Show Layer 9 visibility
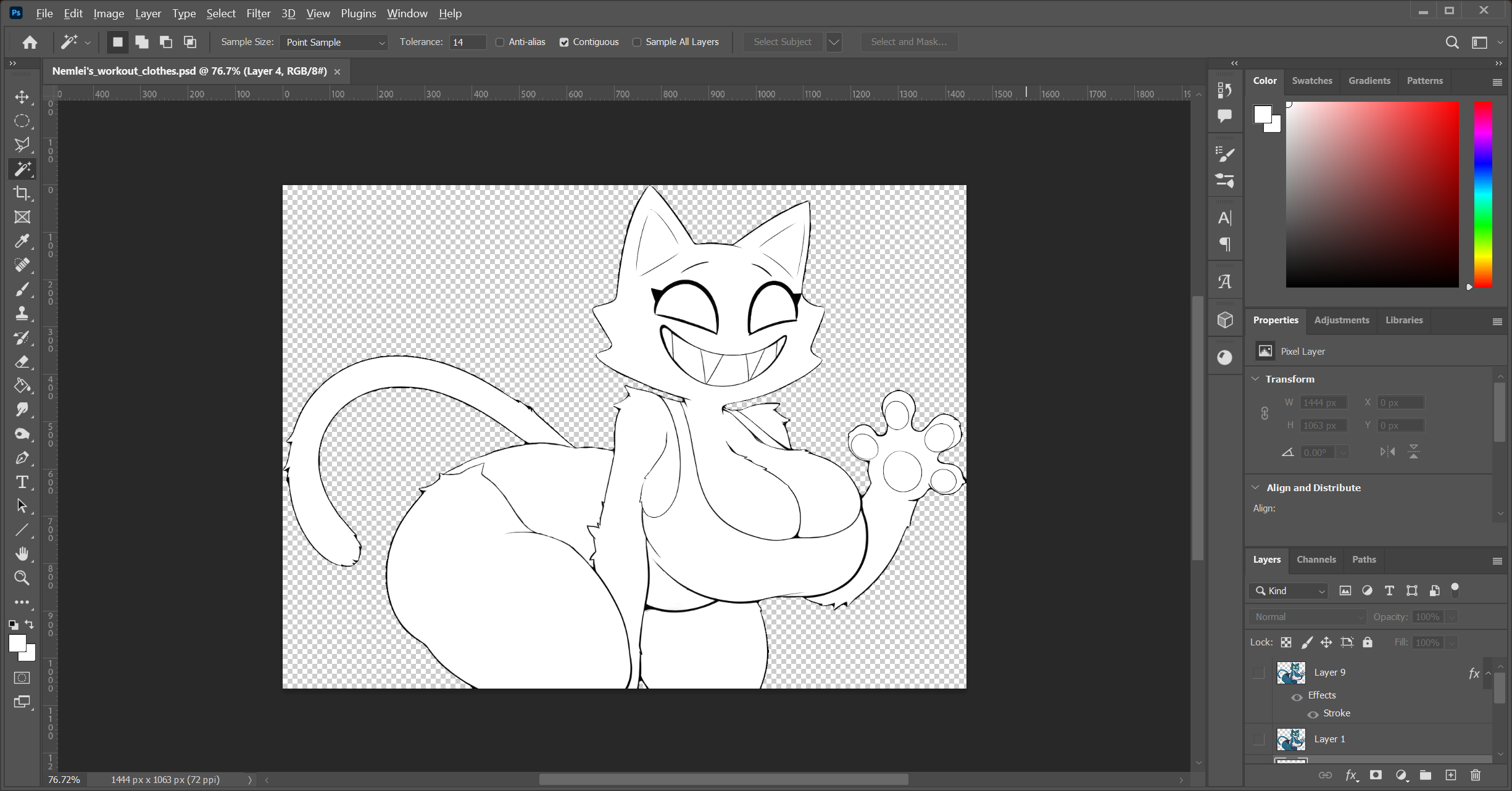 click(x=1258, y=673)
